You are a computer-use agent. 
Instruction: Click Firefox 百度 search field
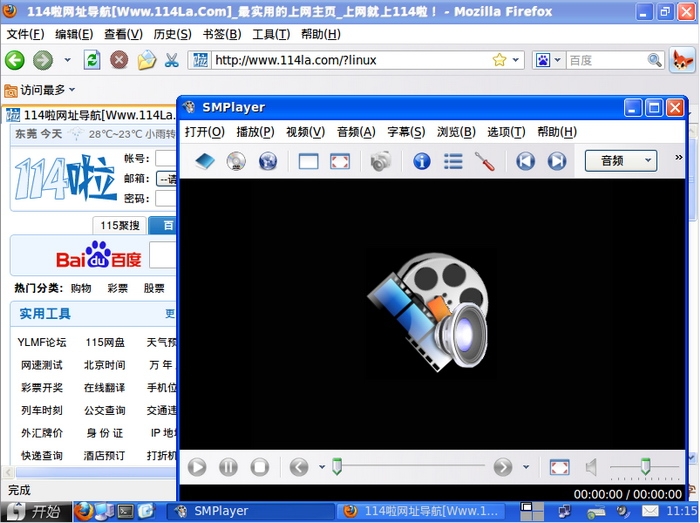tap(606, 60)
